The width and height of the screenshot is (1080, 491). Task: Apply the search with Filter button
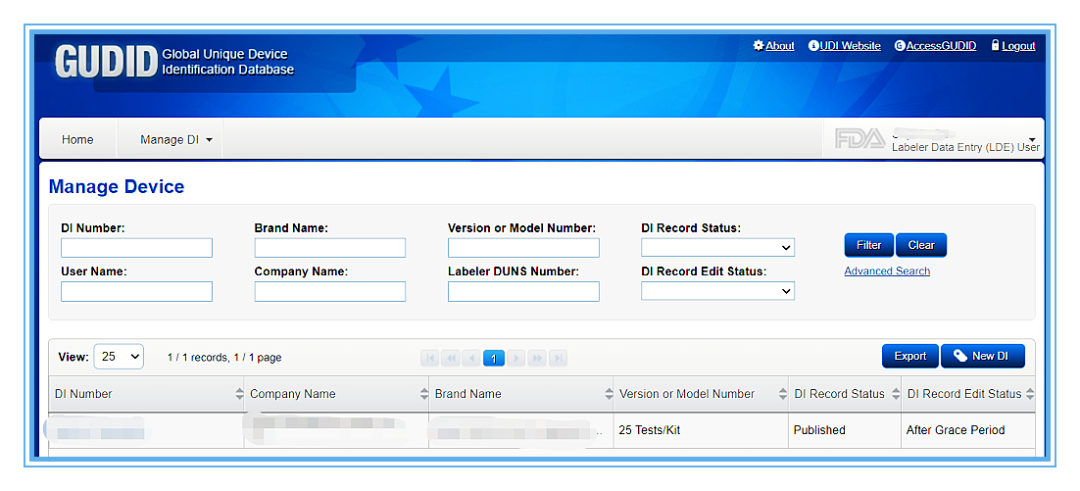(869, 245)
